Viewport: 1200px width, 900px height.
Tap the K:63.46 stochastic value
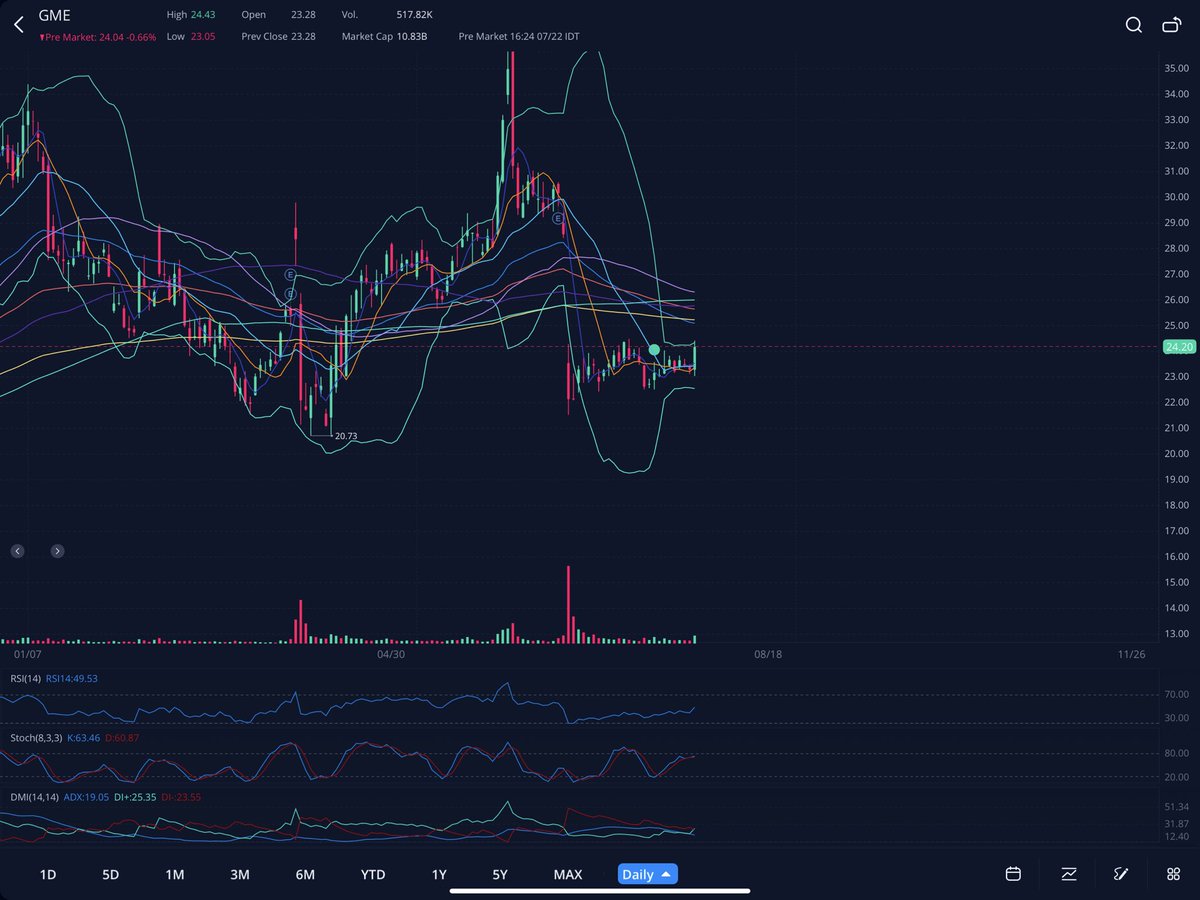point(83,737)
